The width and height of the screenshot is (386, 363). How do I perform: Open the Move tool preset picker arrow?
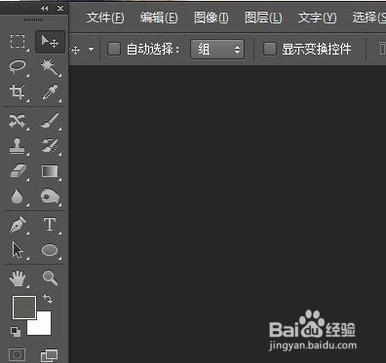(x=91, y=50)
